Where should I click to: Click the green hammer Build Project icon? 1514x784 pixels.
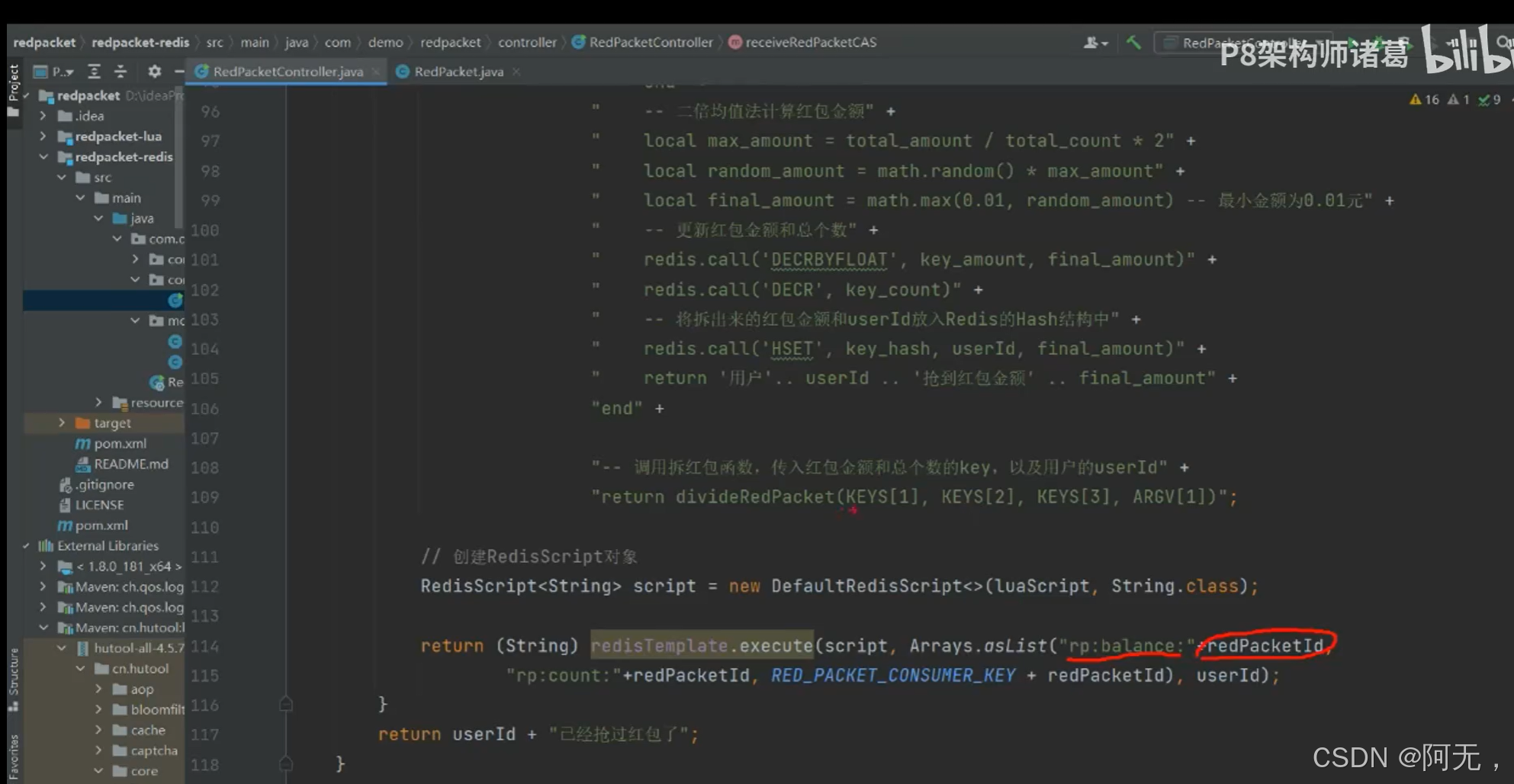point(1133,43)
